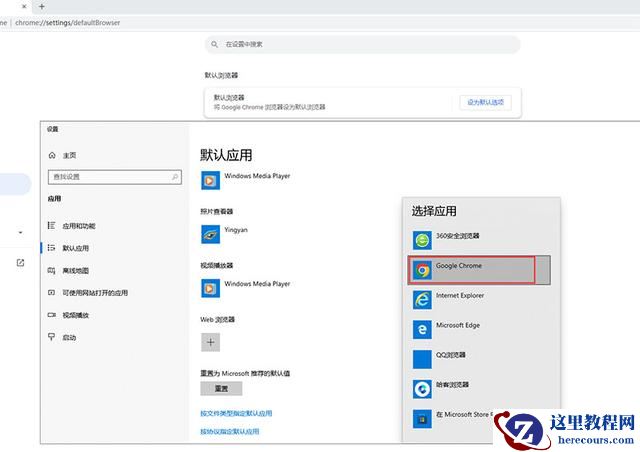Open 应用和功能 in Settings sidebar

[x=79, y=226]
